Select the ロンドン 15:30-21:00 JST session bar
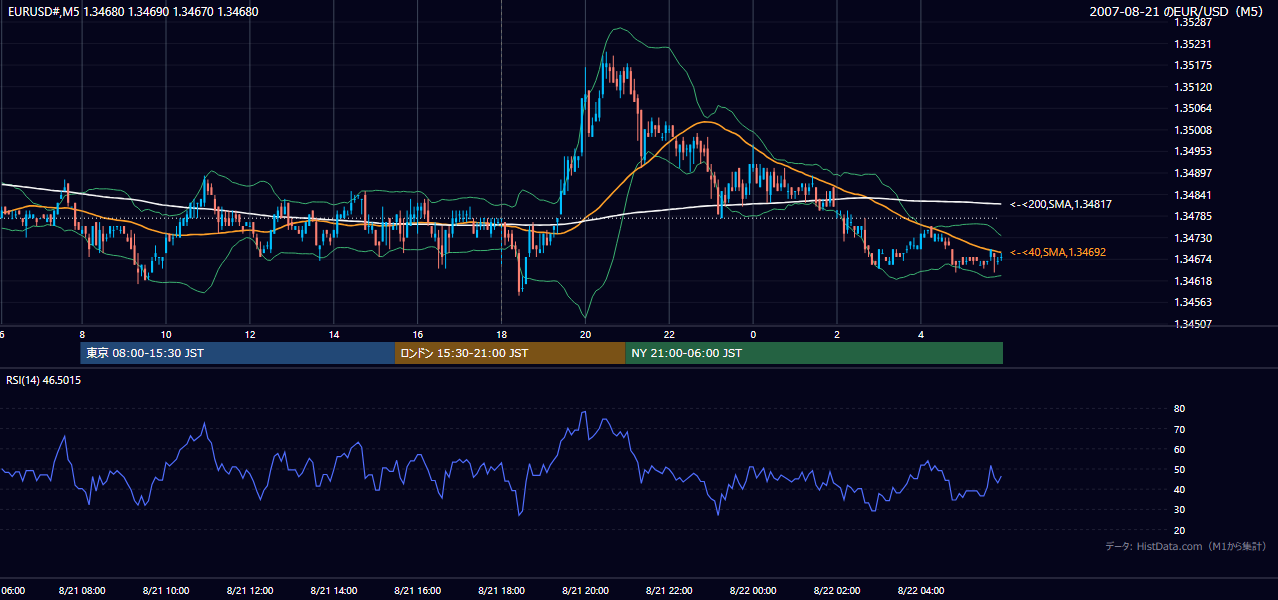The image size is (1278, 600). coord(510,353)
